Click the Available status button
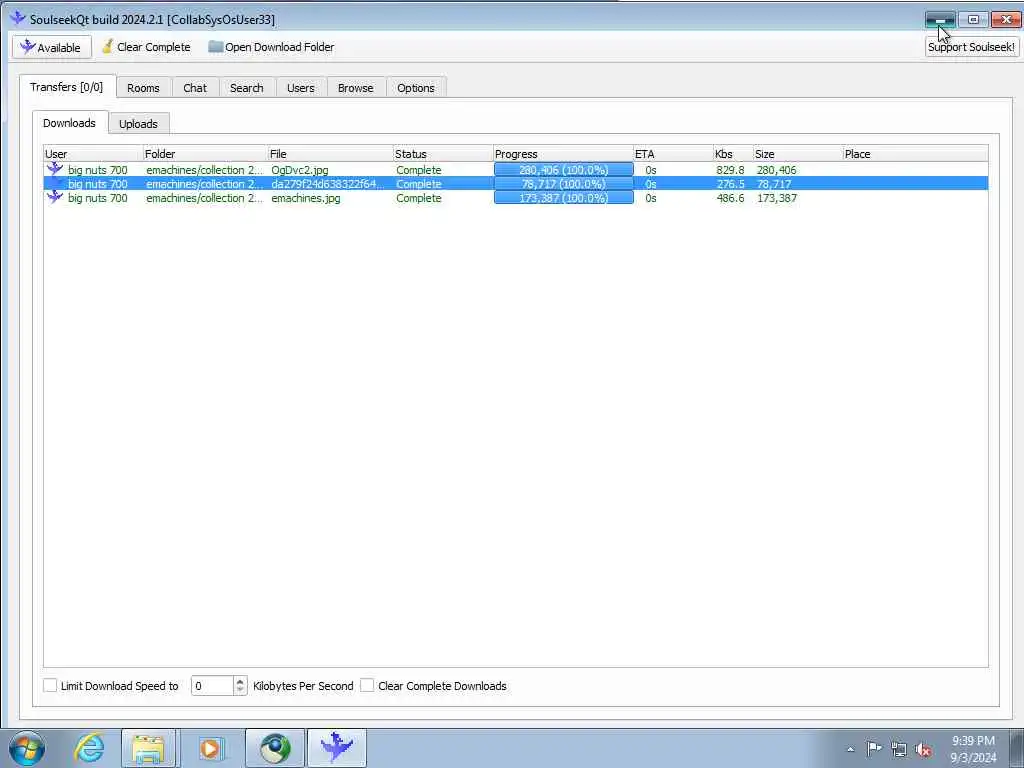Screen dimensions: 1024x768 (52, 47)
